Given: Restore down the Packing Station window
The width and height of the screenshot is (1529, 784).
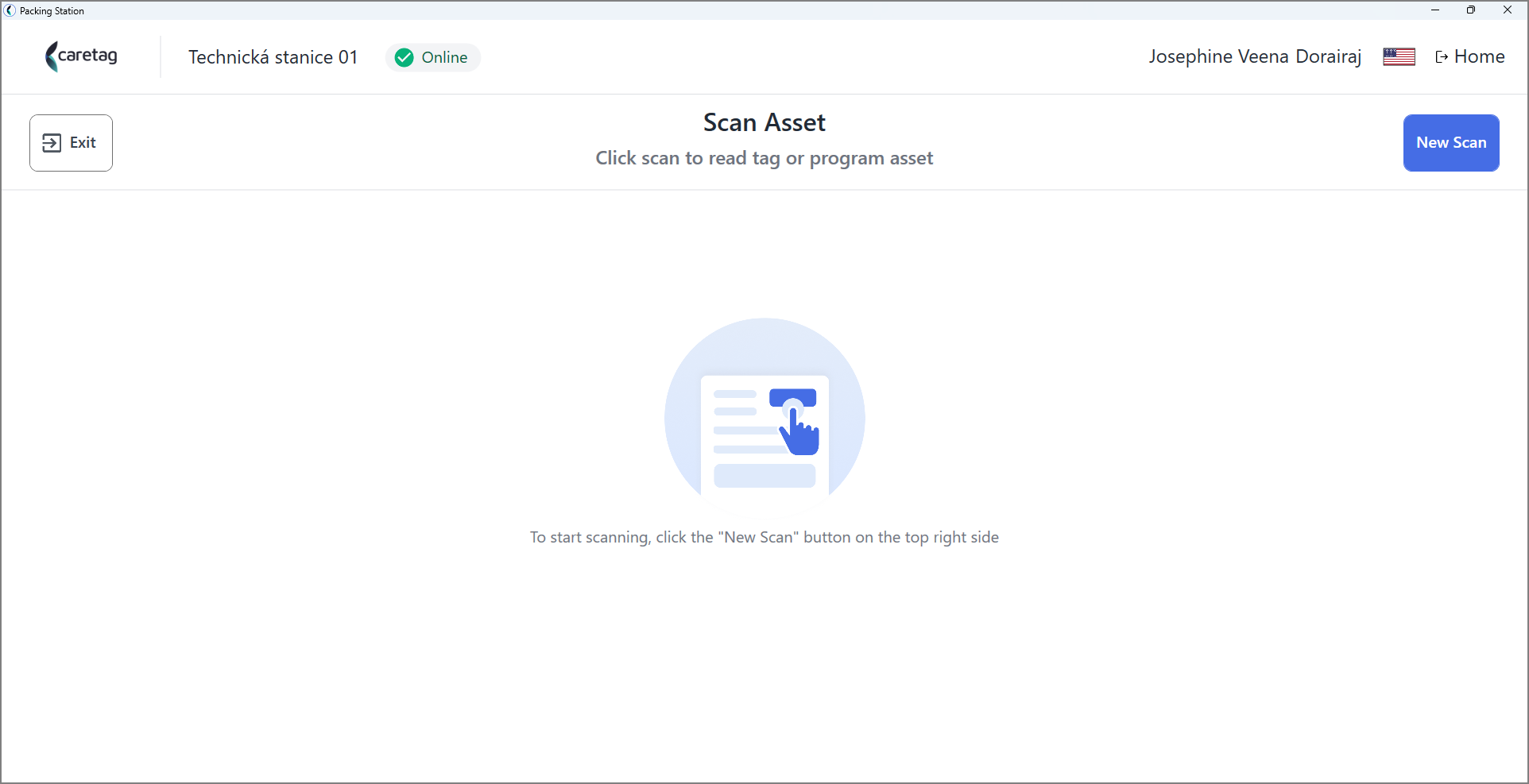Looking at the screenshot, I should click(1471, 10).
